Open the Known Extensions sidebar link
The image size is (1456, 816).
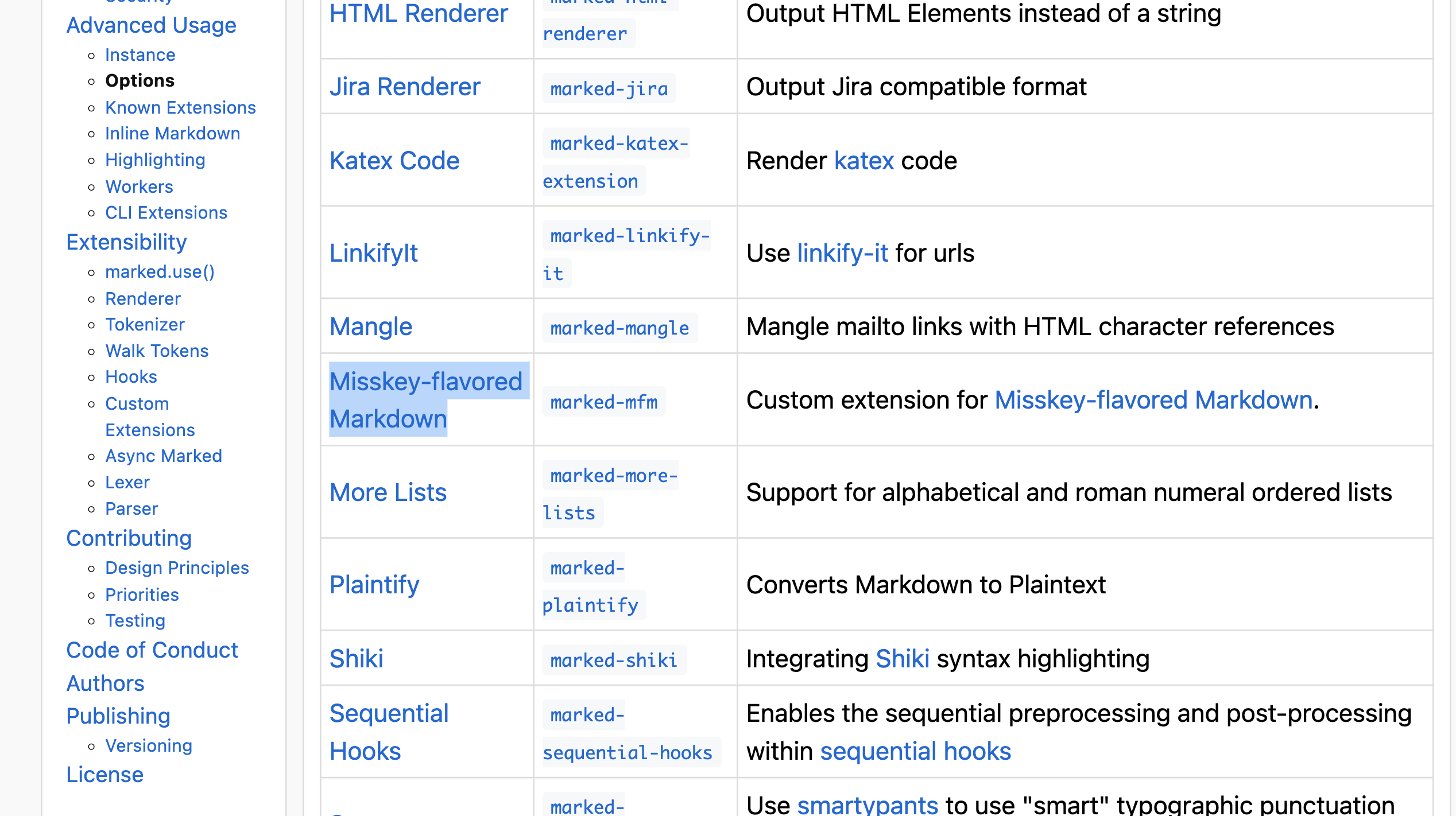tap(180, 108)
